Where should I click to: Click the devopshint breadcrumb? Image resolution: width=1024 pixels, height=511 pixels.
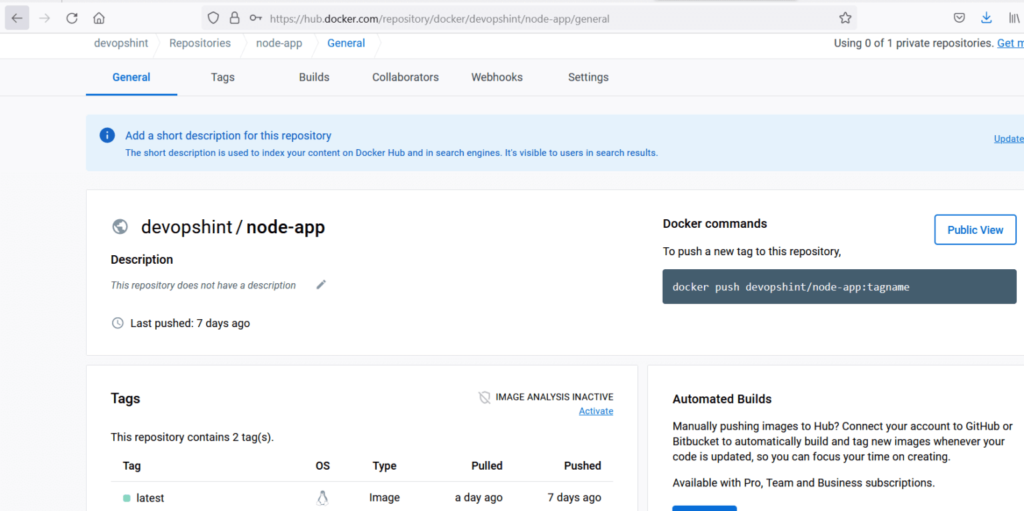click(x=121, y=43)
